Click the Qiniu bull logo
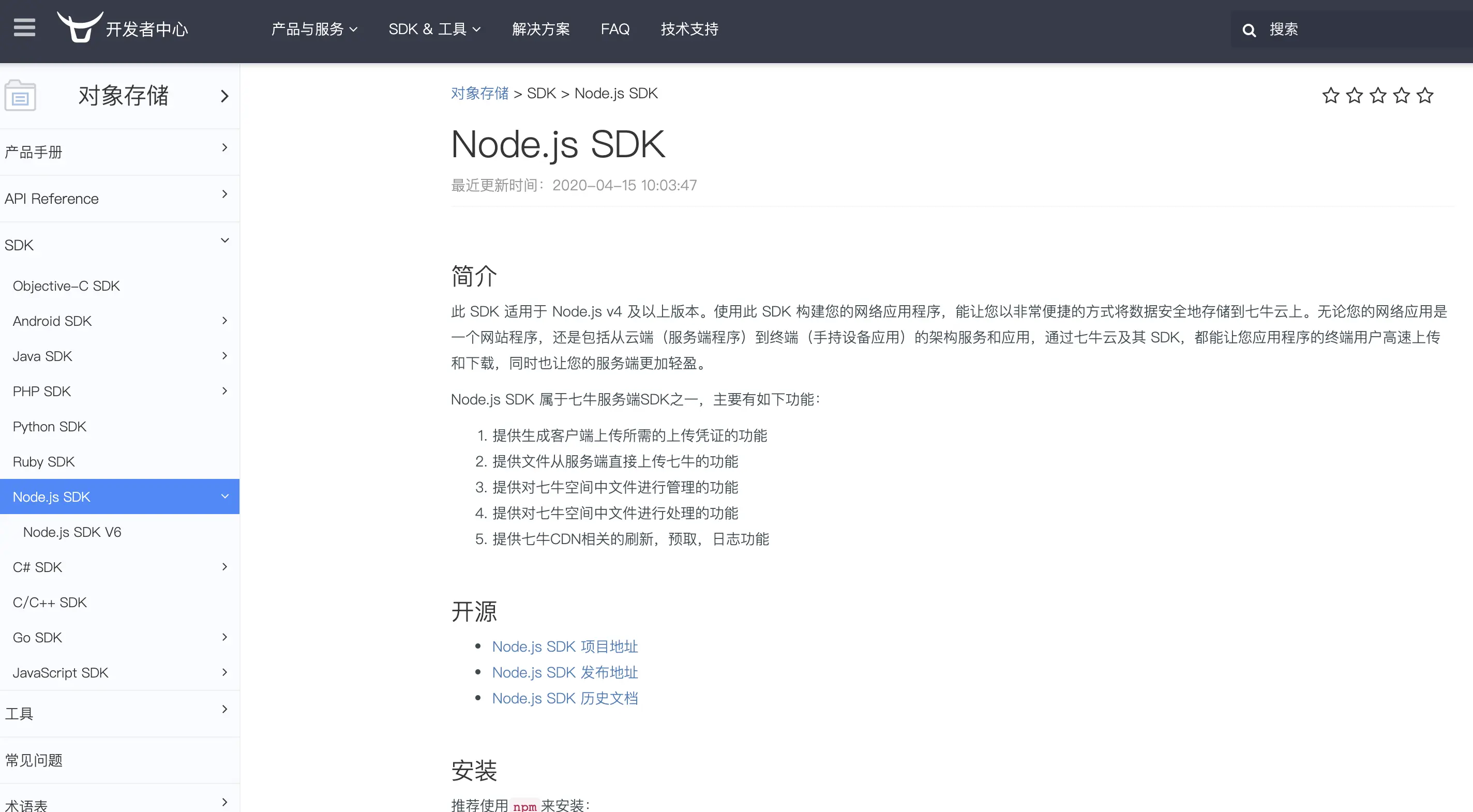The width and height of the screenshot is (1473, 812). click(x=80, y=27)
